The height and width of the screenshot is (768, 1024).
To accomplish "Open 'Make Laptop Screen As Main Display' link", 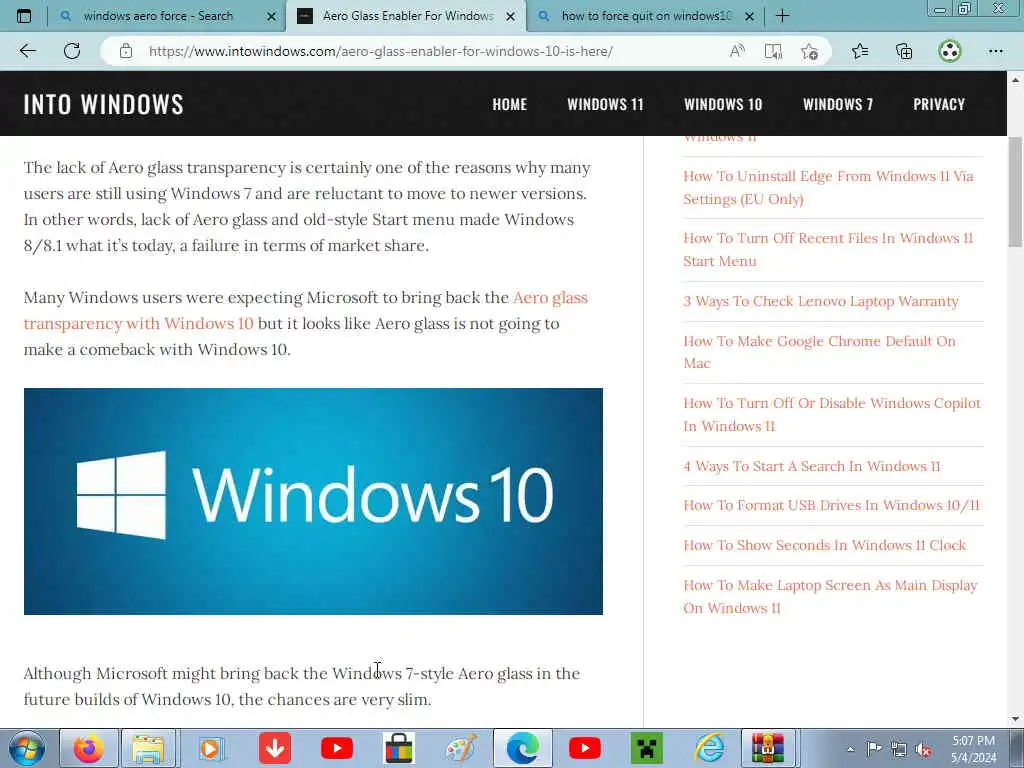I will click(830, 596).
